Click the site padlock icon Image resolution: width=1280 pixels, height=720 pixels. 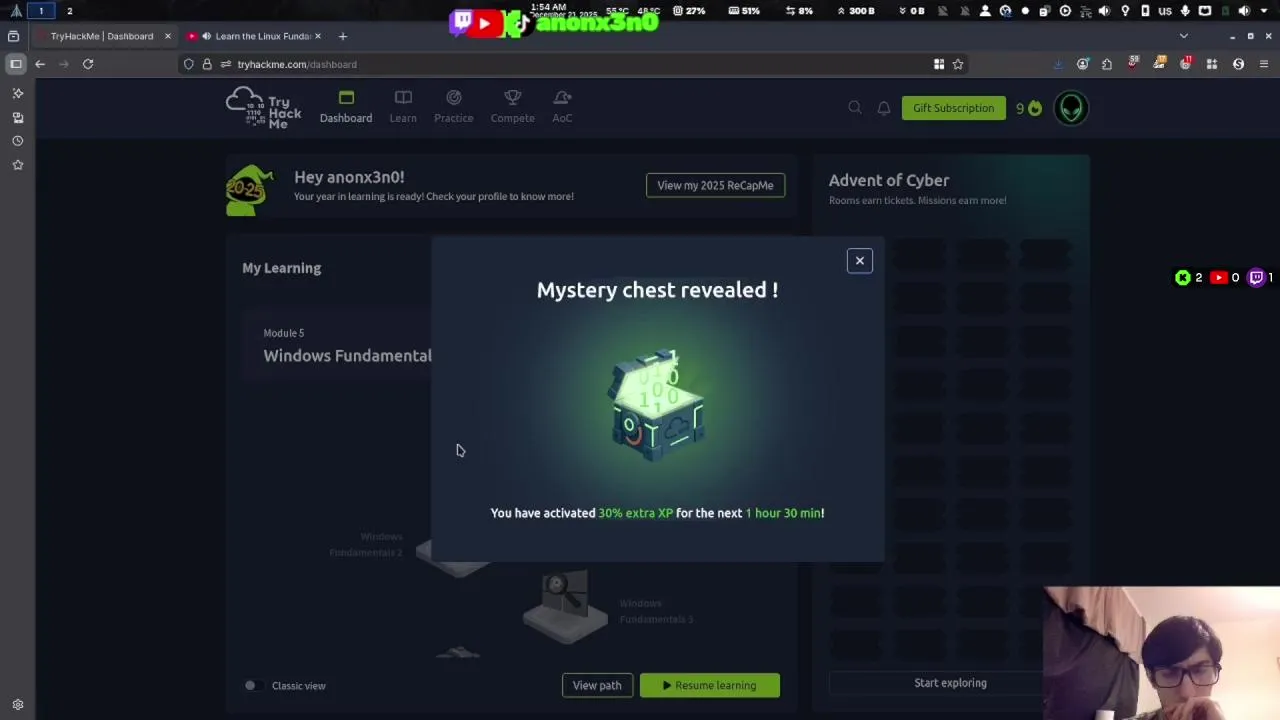[x=207, y=64]
